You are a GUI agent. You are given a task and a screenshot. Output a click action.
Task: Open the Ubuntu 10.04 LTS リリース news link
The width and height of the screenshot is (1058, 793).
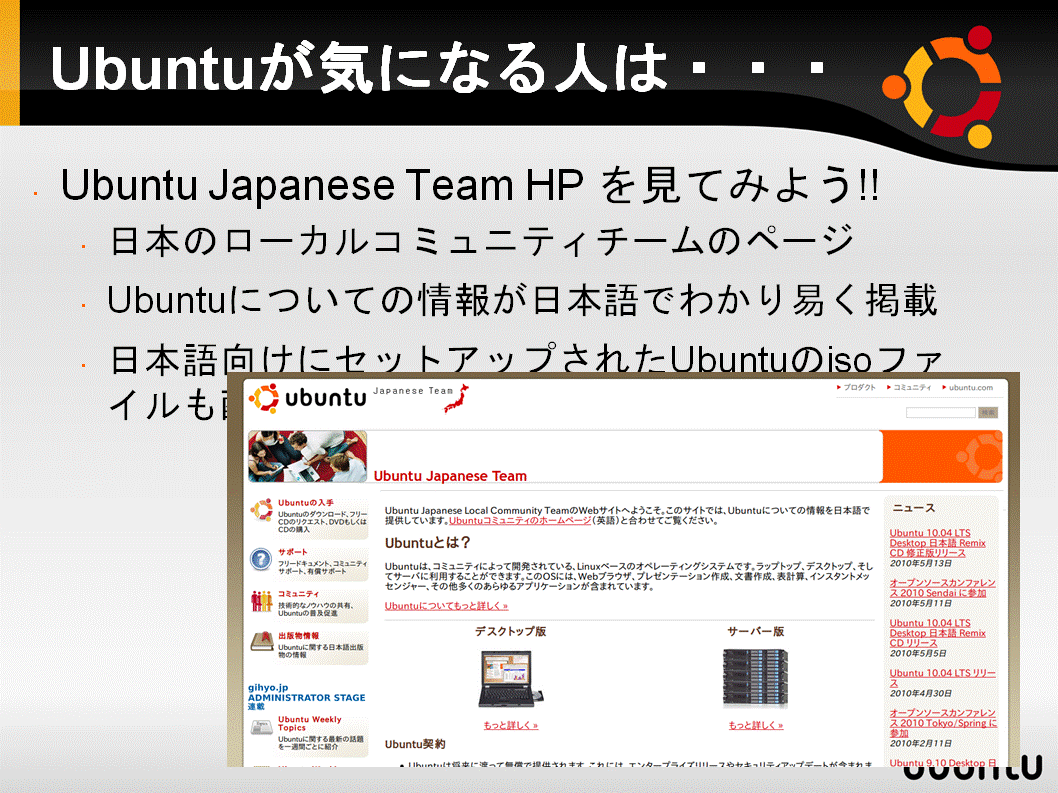click(x=942, y=678)
